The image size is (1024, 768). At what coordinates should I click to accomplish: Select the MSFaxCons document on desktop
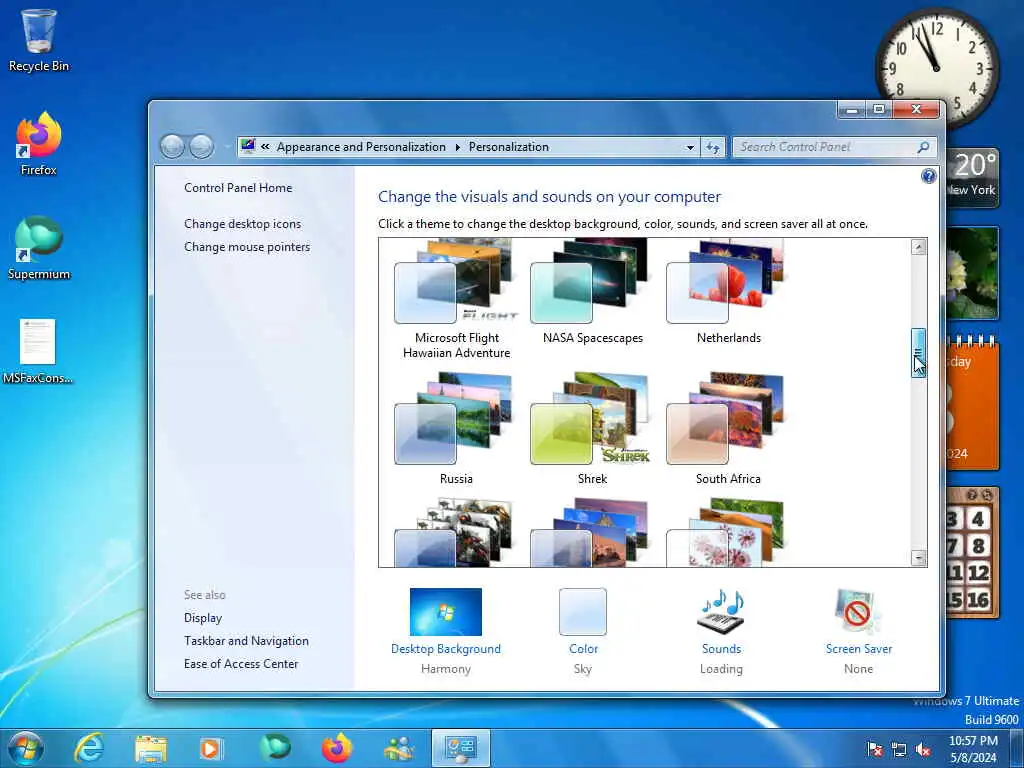coord(38,351)
